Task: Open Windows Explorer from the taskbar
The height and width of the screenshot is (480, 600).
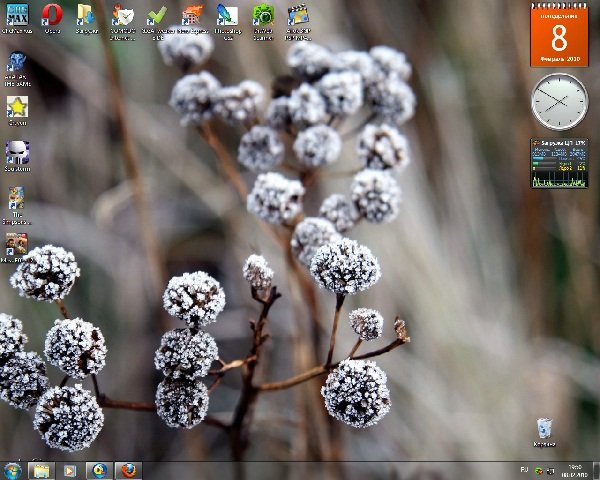Action: pos(41,470)
